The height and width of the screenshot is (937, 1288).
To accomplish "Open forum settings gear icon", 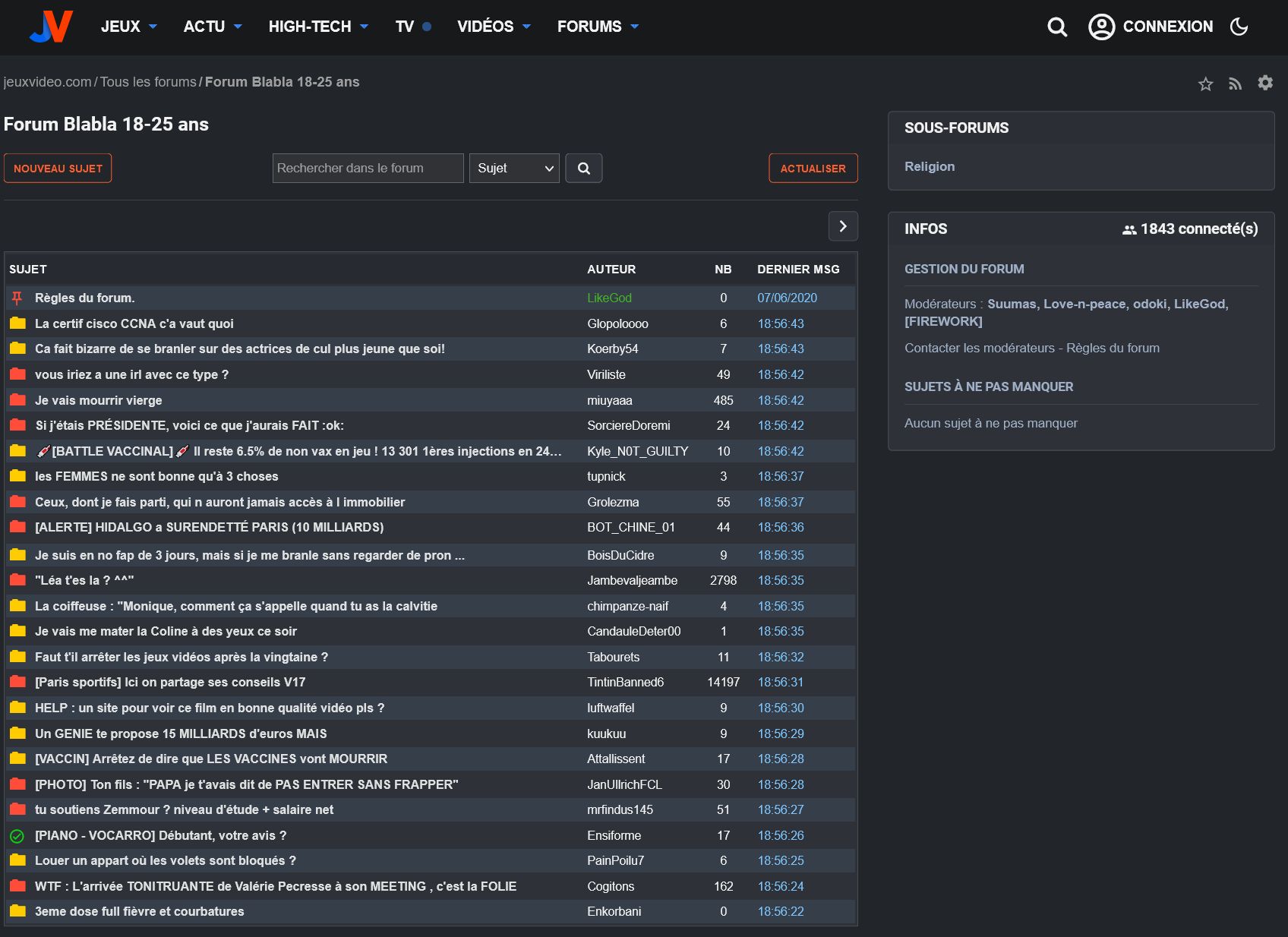I will click(x=1265, y=82).
